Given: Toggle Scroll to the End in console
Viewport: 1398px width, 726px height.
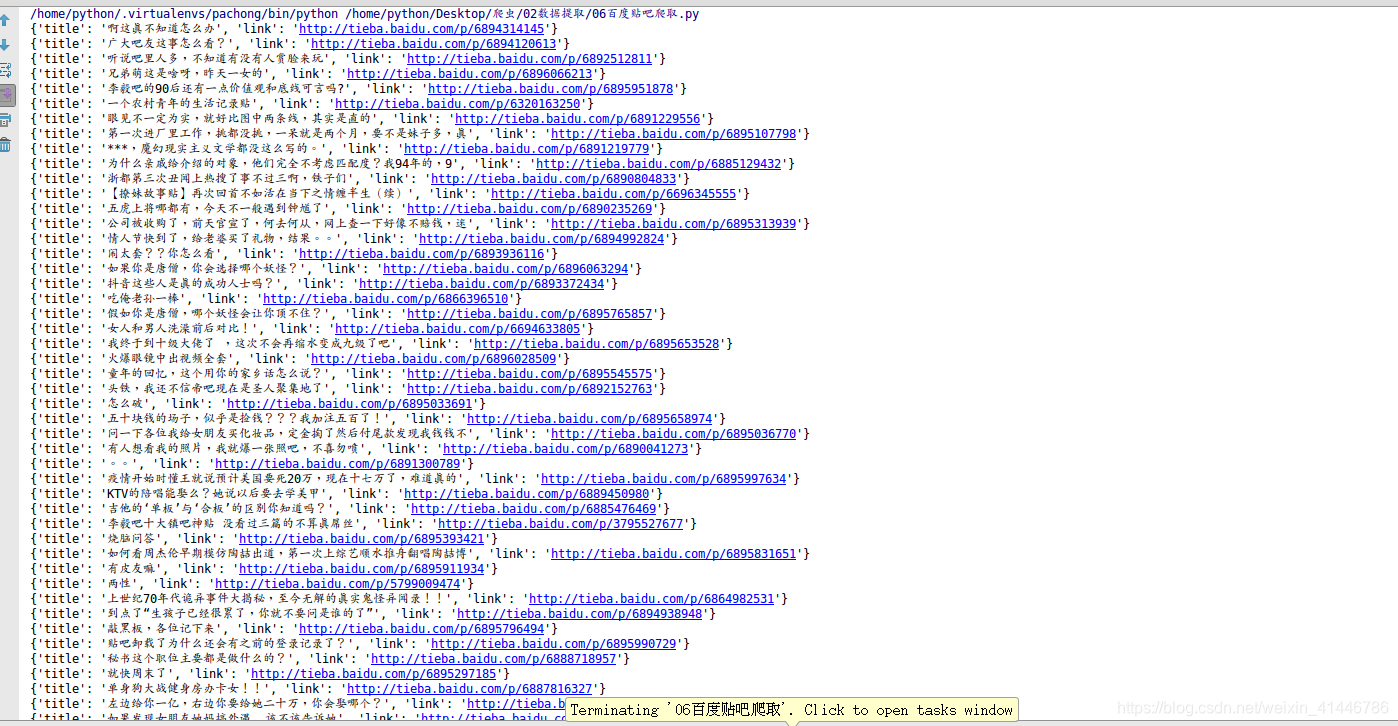Looking at the screenshot, I should click(5, 95).
